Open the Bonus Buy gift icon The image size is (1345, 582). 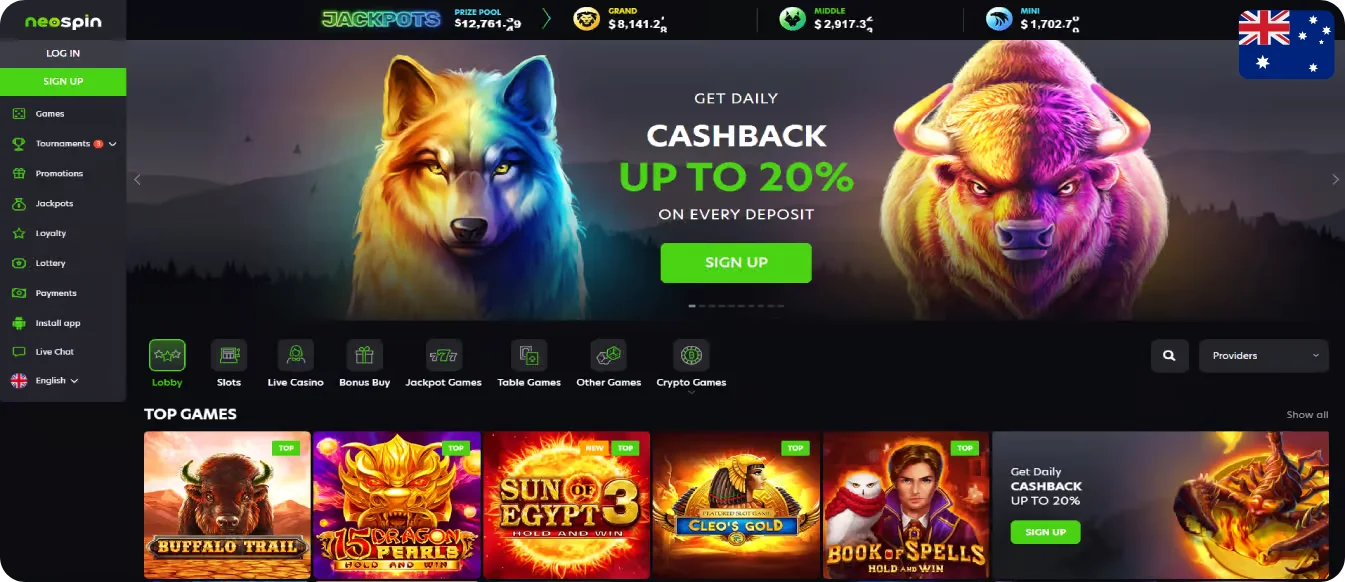click(364, 355)
